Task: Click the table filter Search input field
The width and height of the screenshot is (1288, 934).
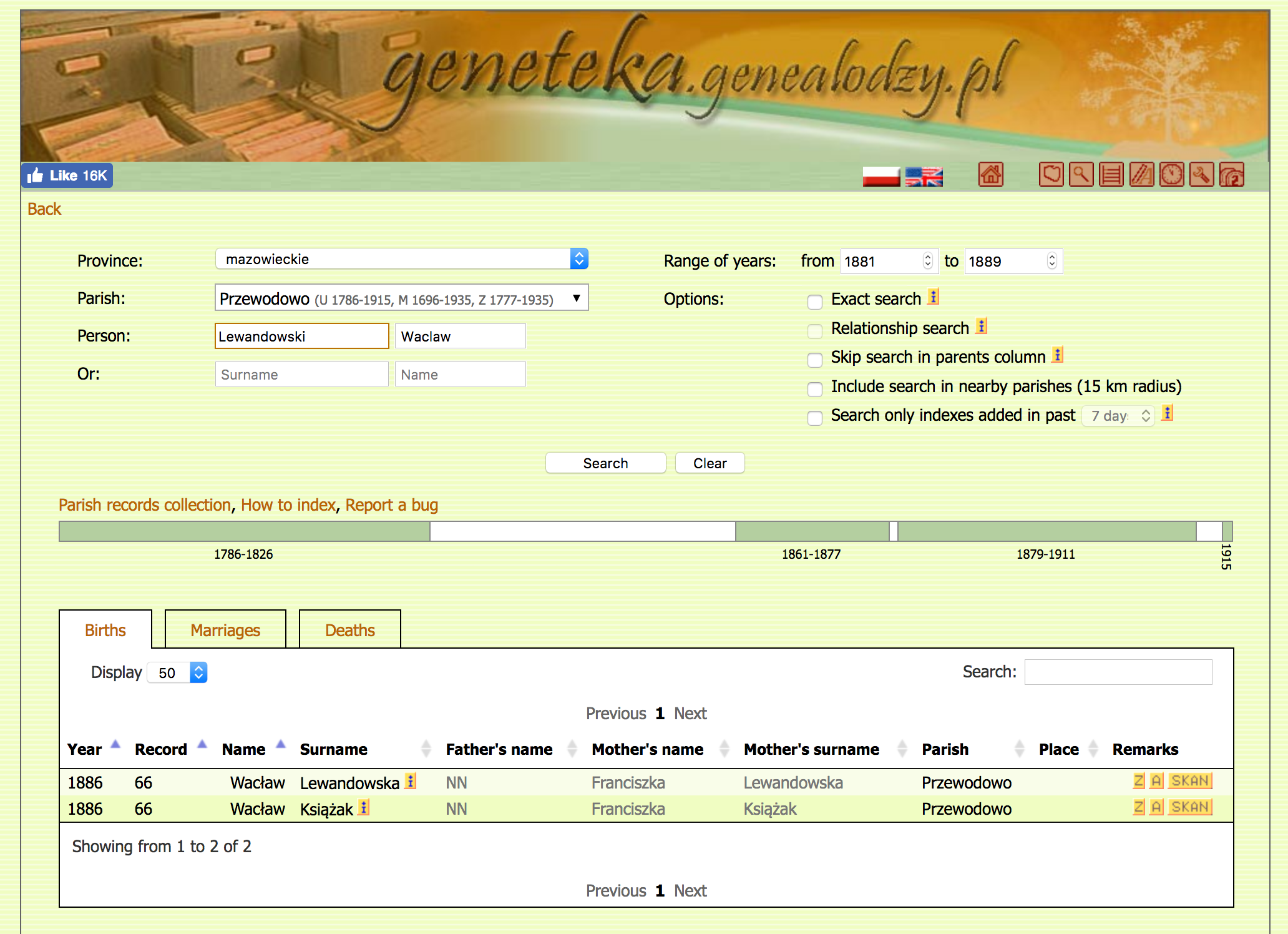Action: click(x=1118, y=672)
